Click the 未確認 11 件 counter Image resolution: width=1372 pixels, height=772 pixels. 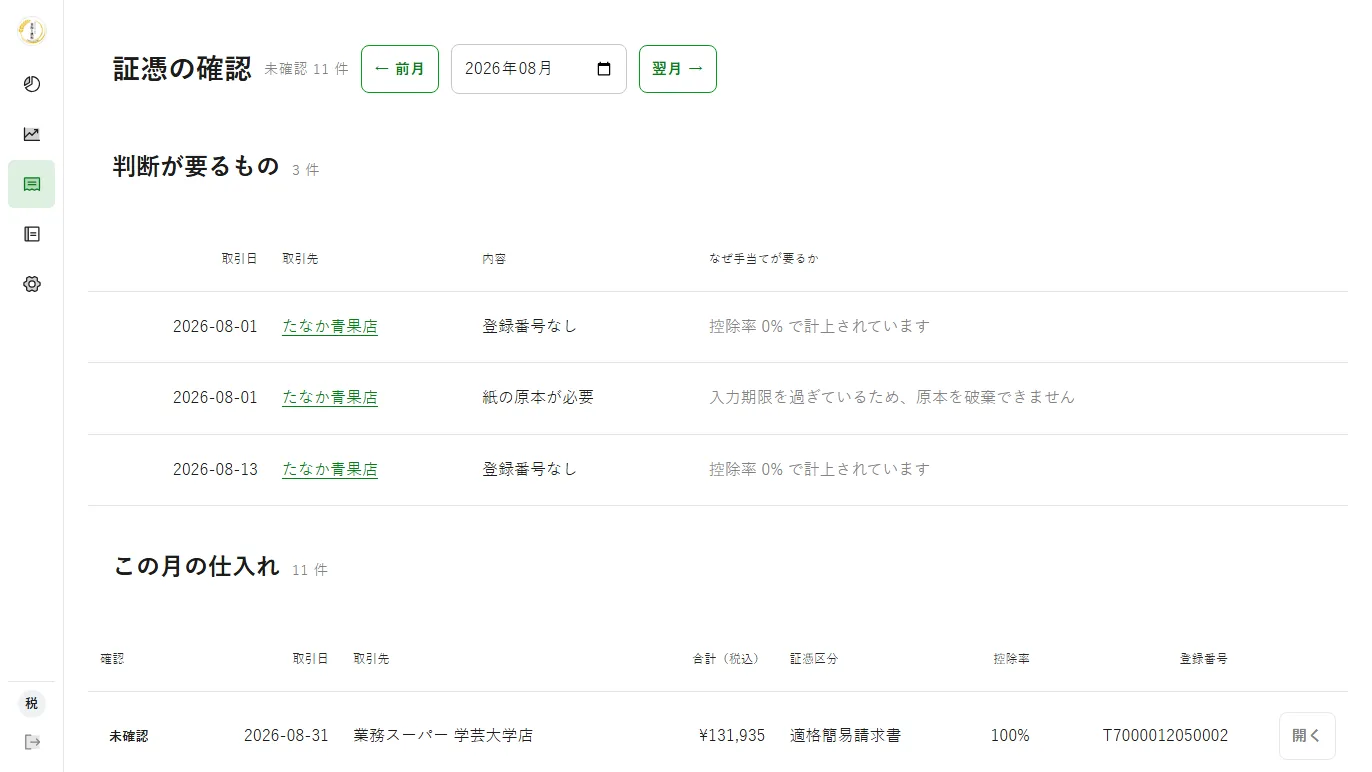point(306,69)
